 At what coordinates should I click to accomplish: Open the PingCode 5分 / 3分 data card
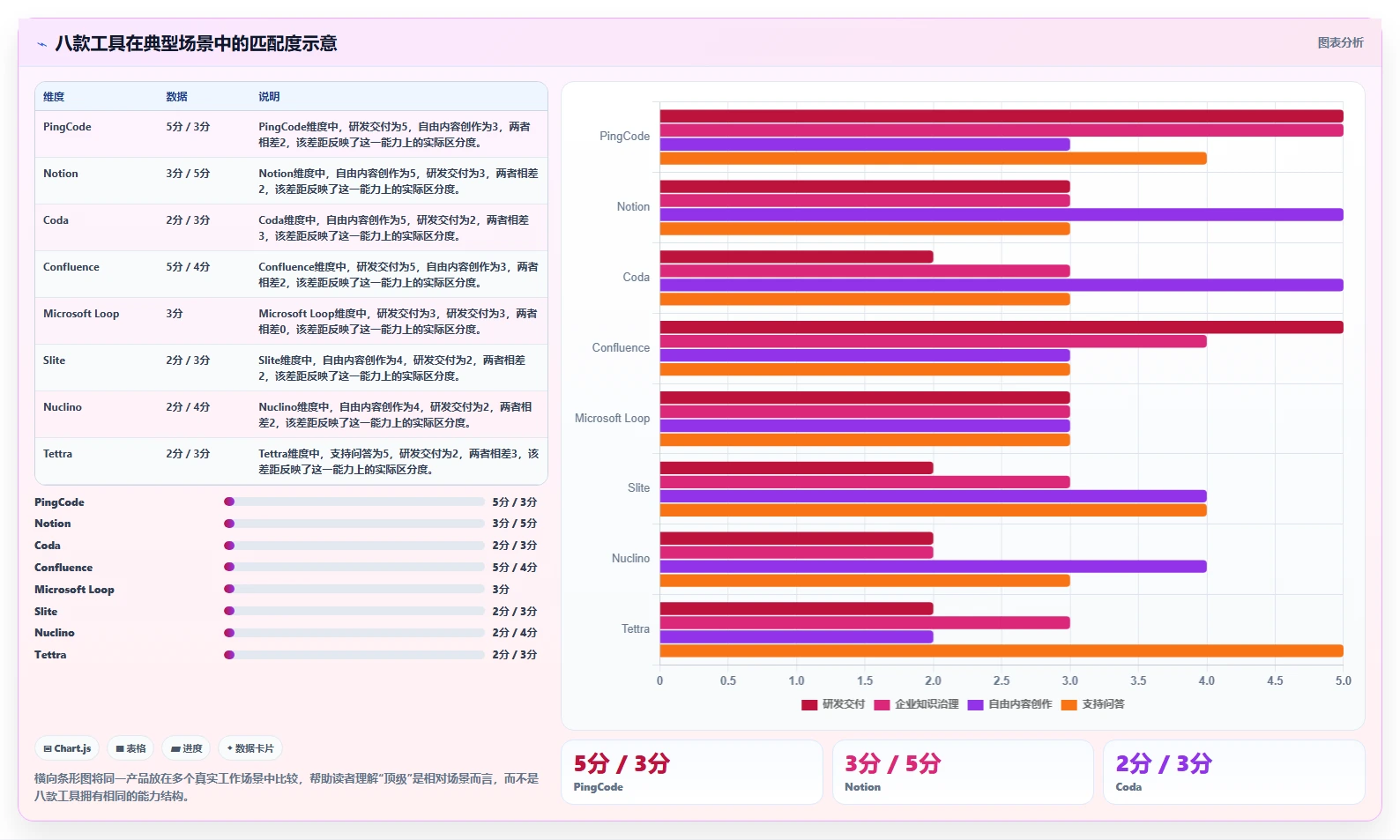click(x=692, y=772)
